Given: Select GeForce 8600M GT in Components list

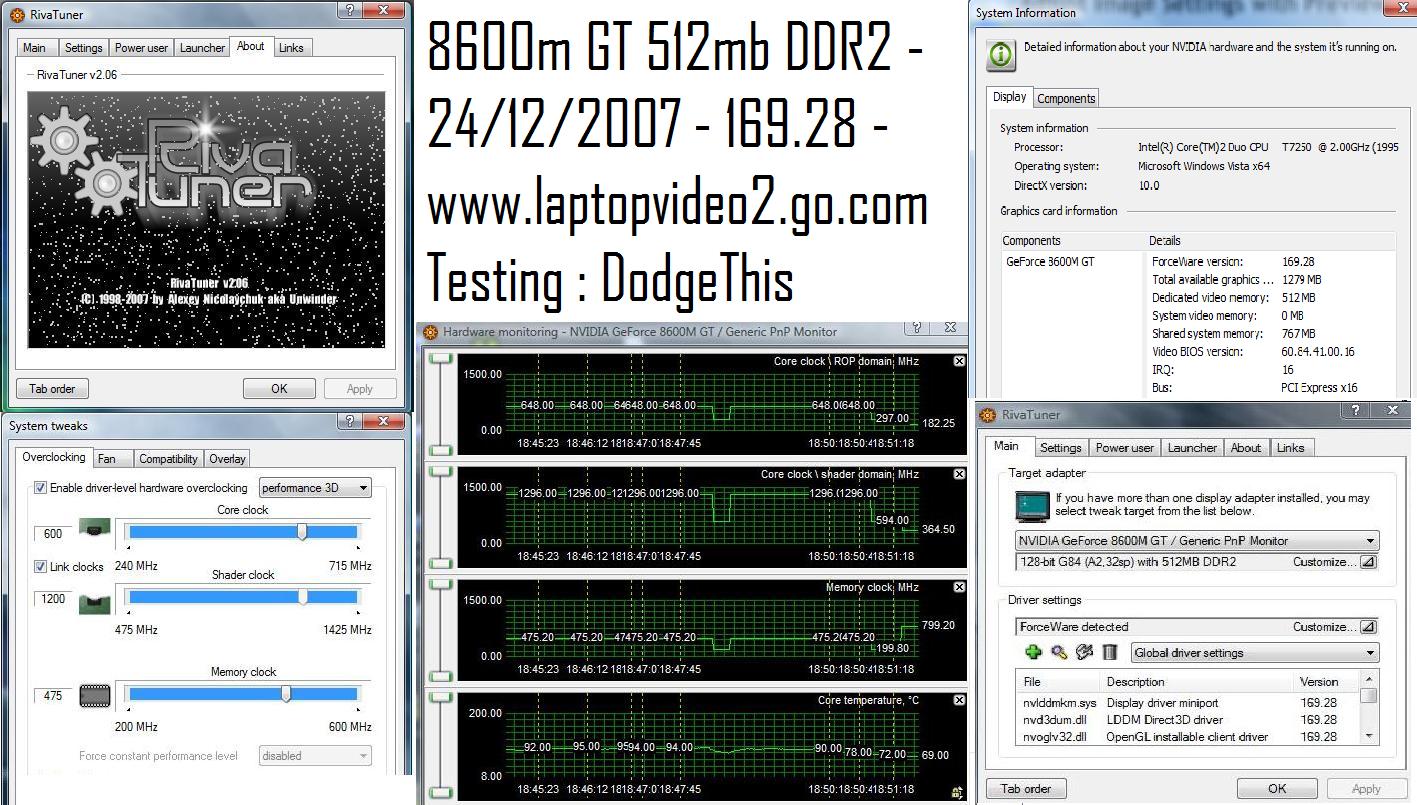Looking at the screenshot, I should [x=1050, y=261].
